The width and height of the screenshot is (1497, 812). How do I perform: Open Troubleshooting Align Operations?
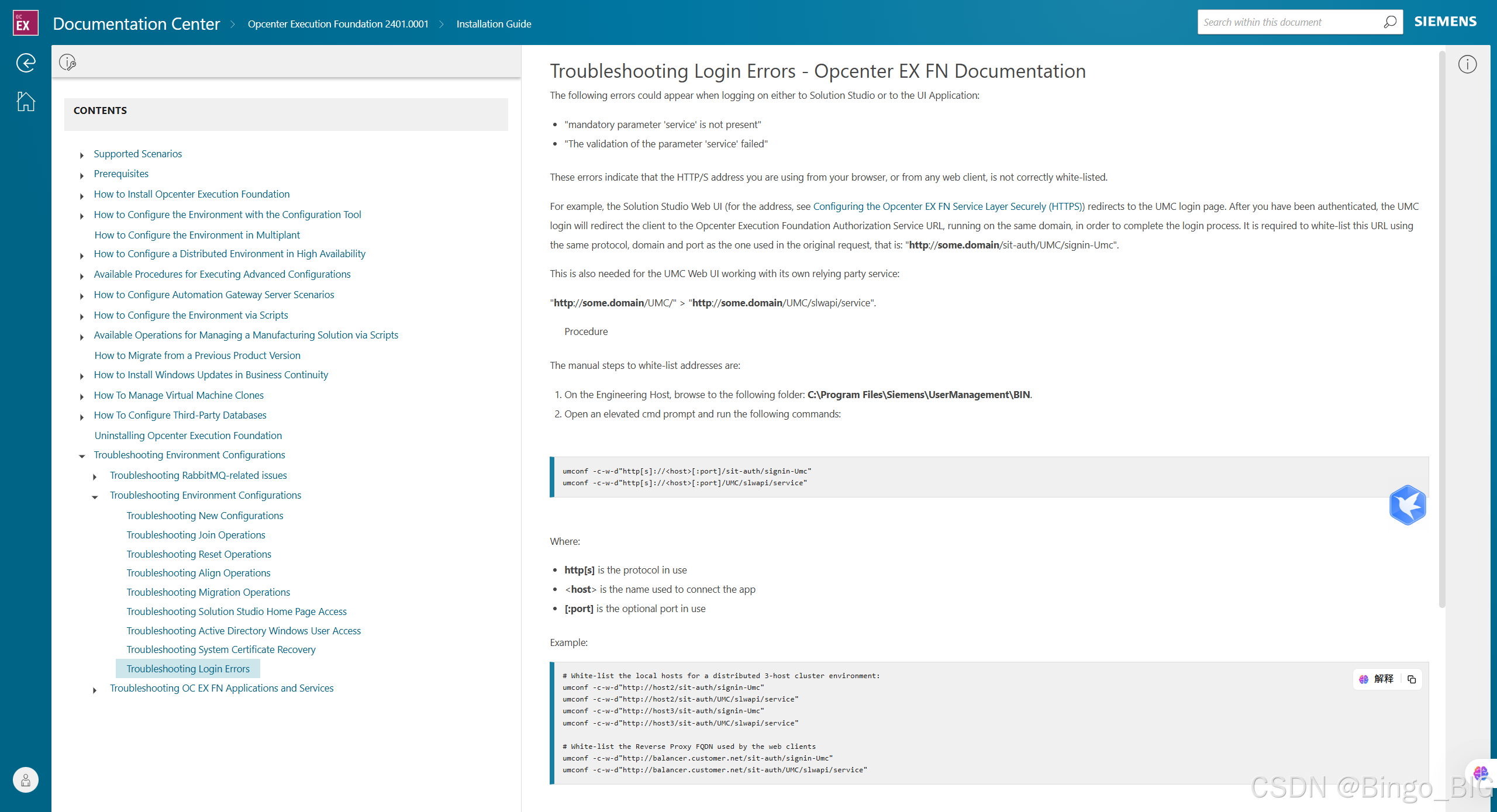(198, 573)
